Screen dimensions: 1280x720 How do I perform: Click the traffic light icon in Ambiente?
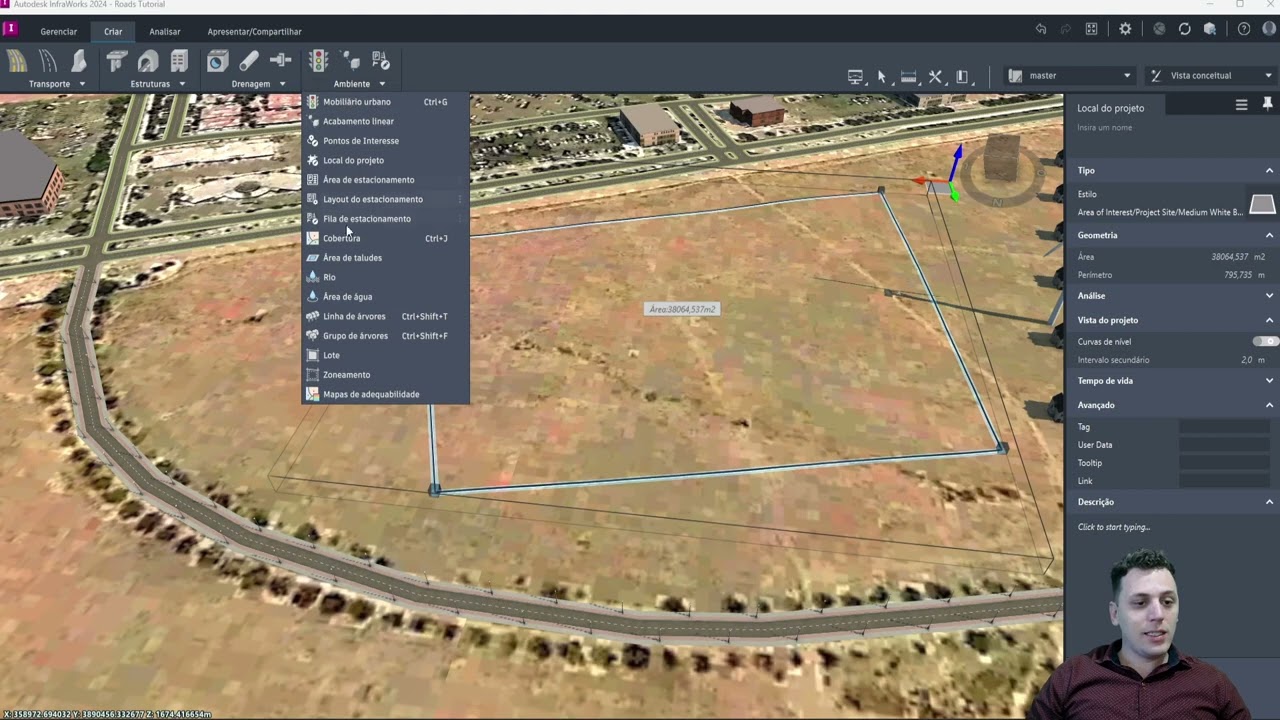318,62
